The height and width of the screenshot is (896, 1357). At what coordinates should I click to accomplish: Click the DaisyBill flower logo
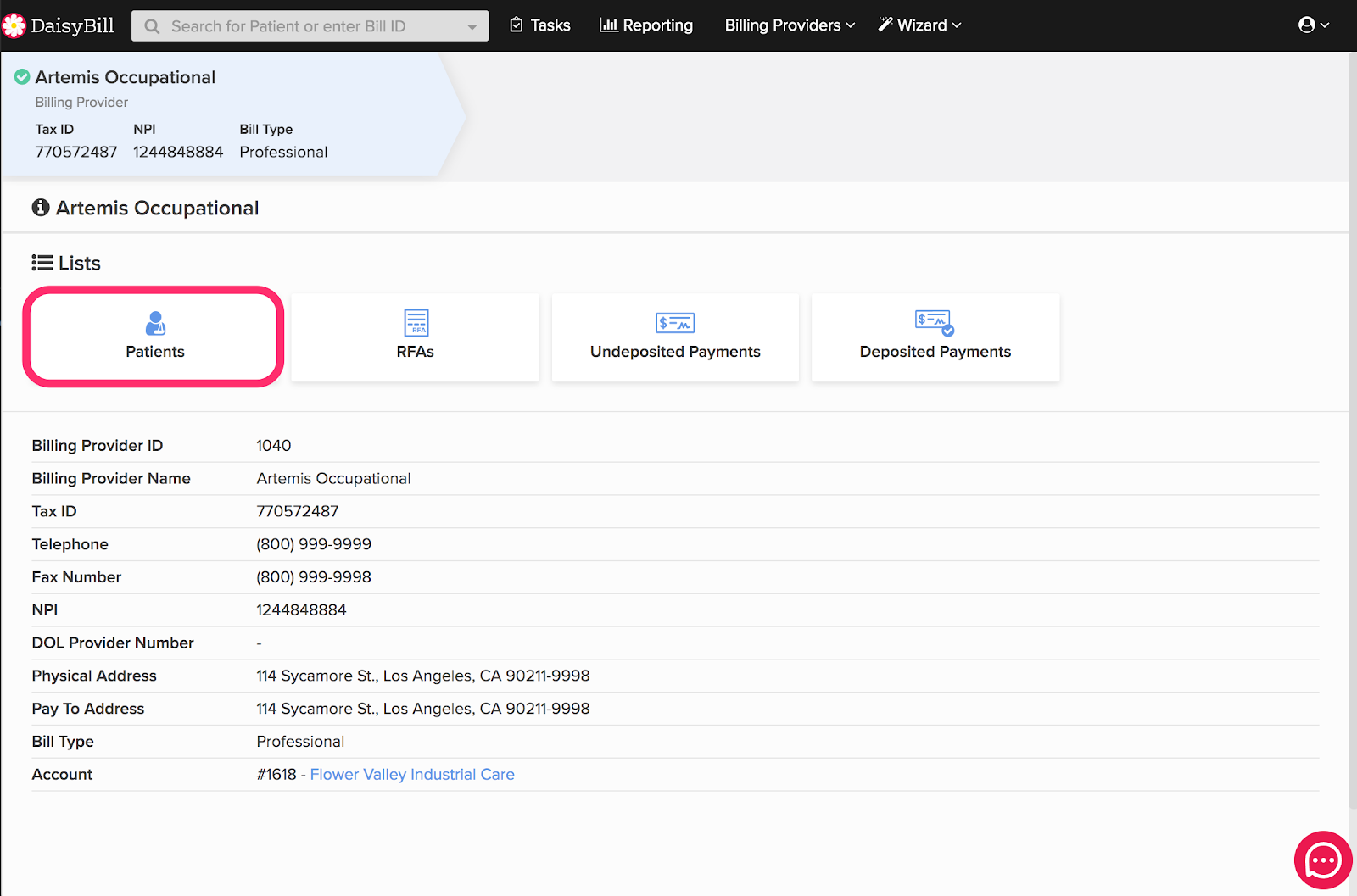14,25
